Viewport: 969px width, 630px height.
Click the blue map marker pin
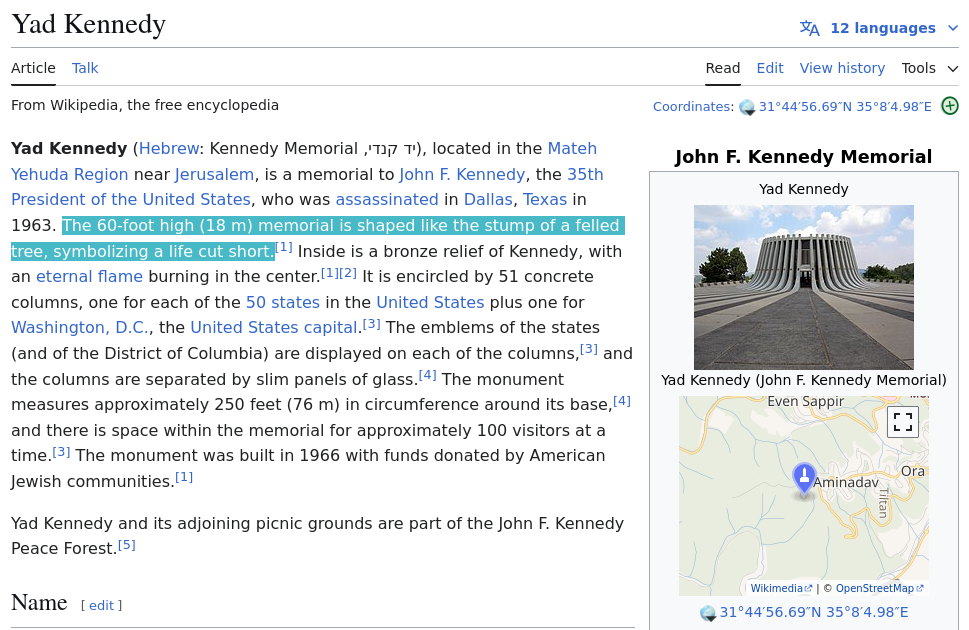[804, 478]
